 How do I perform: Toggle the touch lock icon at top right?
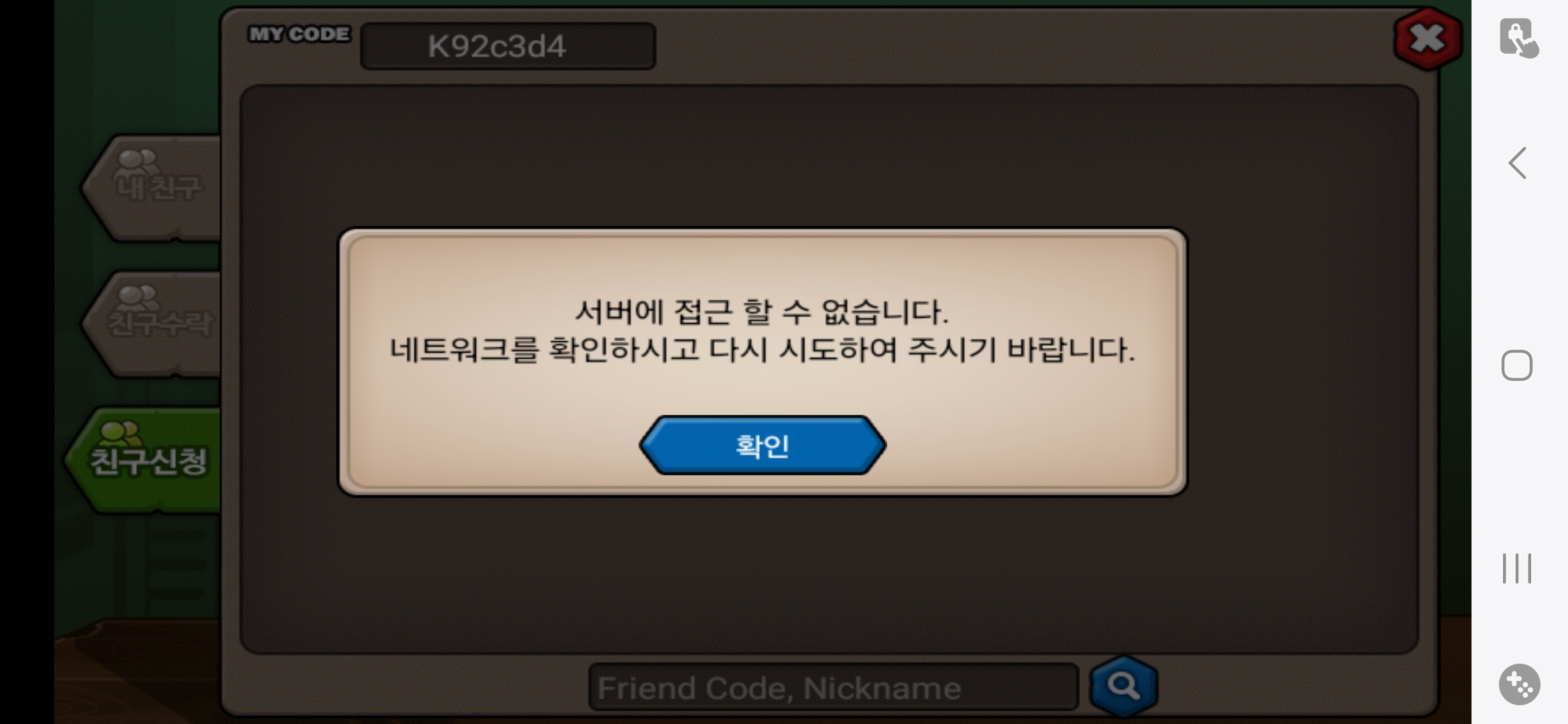pyautogui.click(x=1518, y=38)
